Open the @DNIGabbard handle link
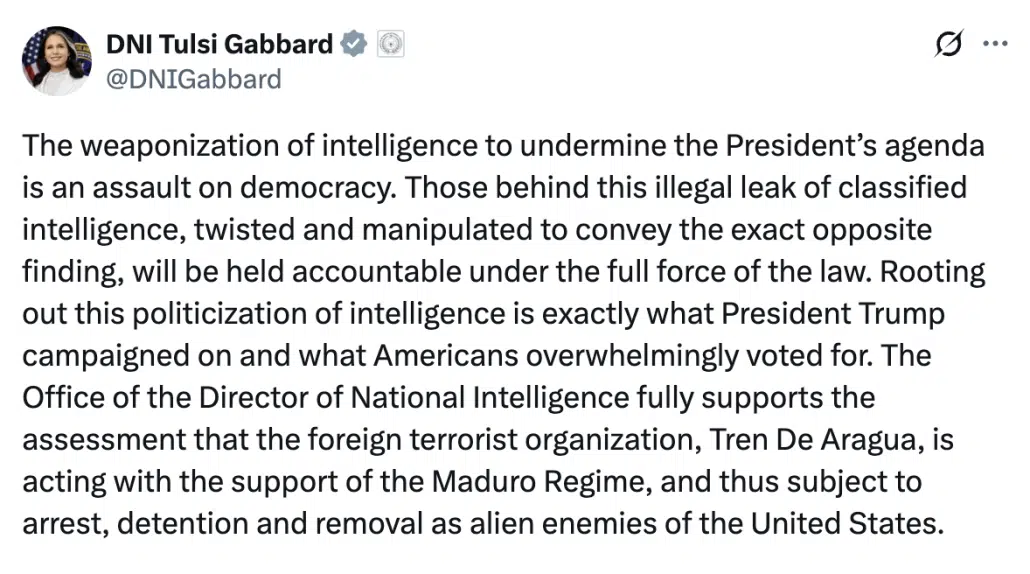The image size is (1030, 574). pos(193,78)
